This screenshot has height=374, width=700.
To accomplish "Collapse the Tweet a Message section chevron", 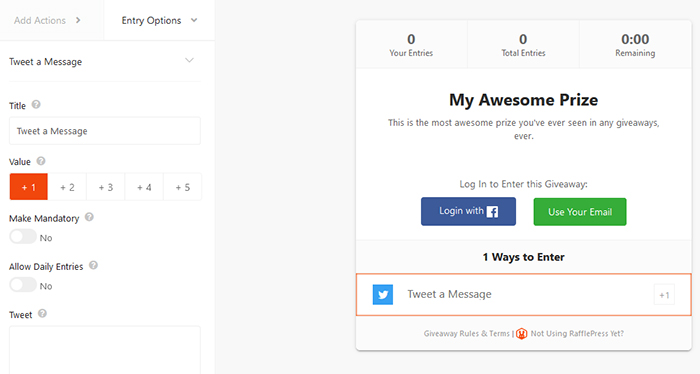I will pyautogui.click(x=189, y=60).
